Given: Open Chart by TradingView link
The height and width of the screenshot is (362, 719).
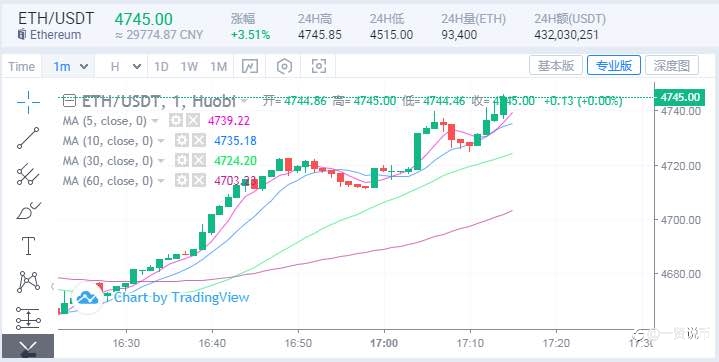Looking at the screenshot, I should pyautogui.click(x=181, y=297).
